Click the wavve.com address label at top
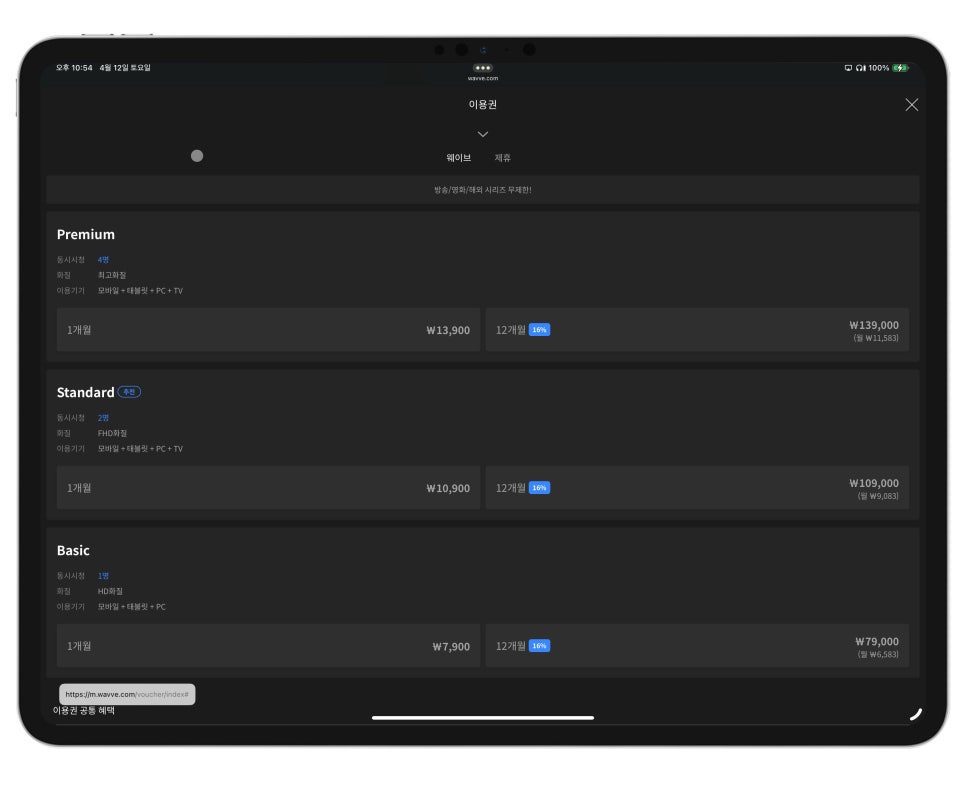 (x=482, y=78)
